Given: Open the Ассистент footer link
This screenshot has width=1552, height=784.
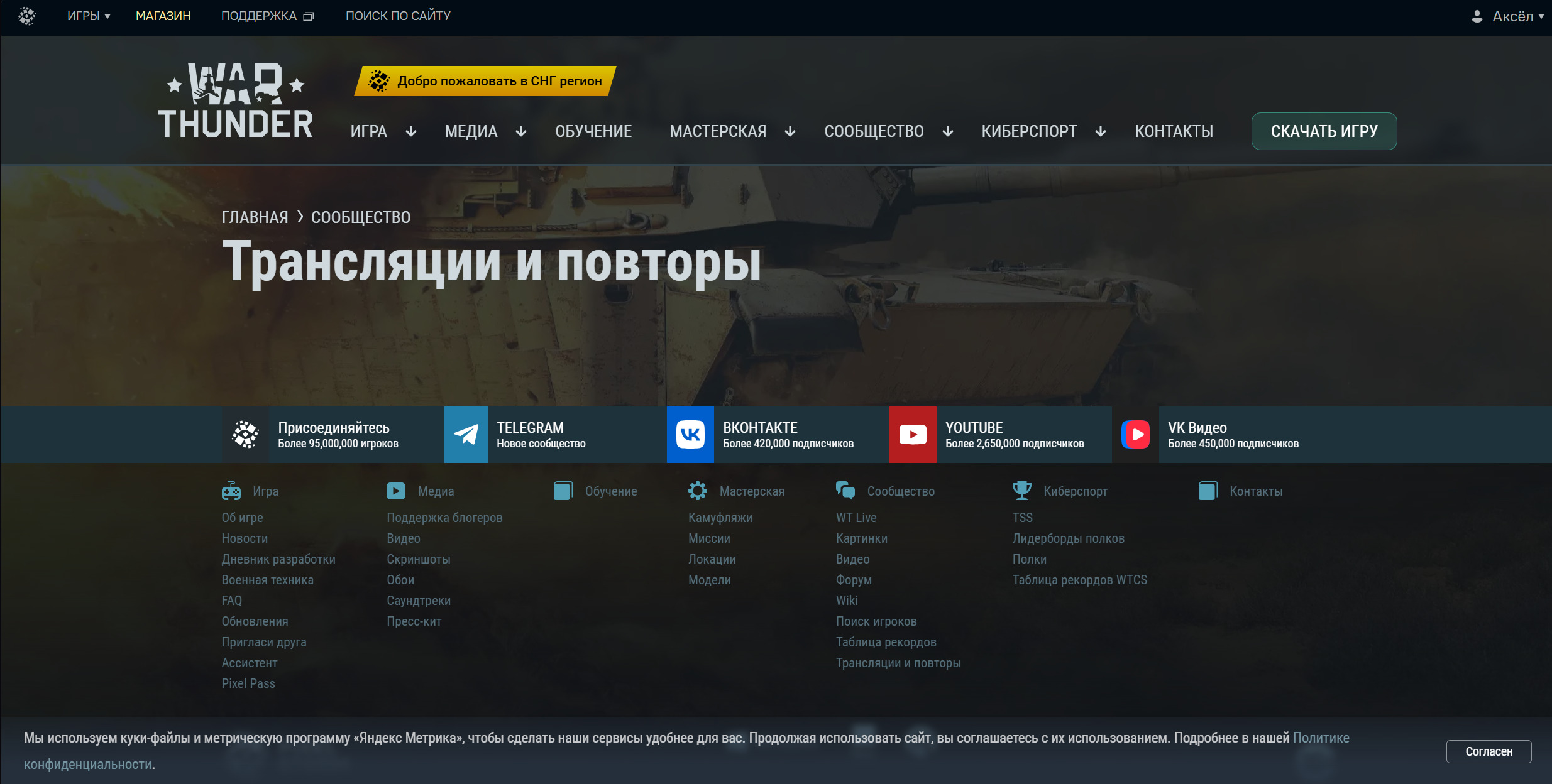Looking at the screenshot, I should point(250,663).
